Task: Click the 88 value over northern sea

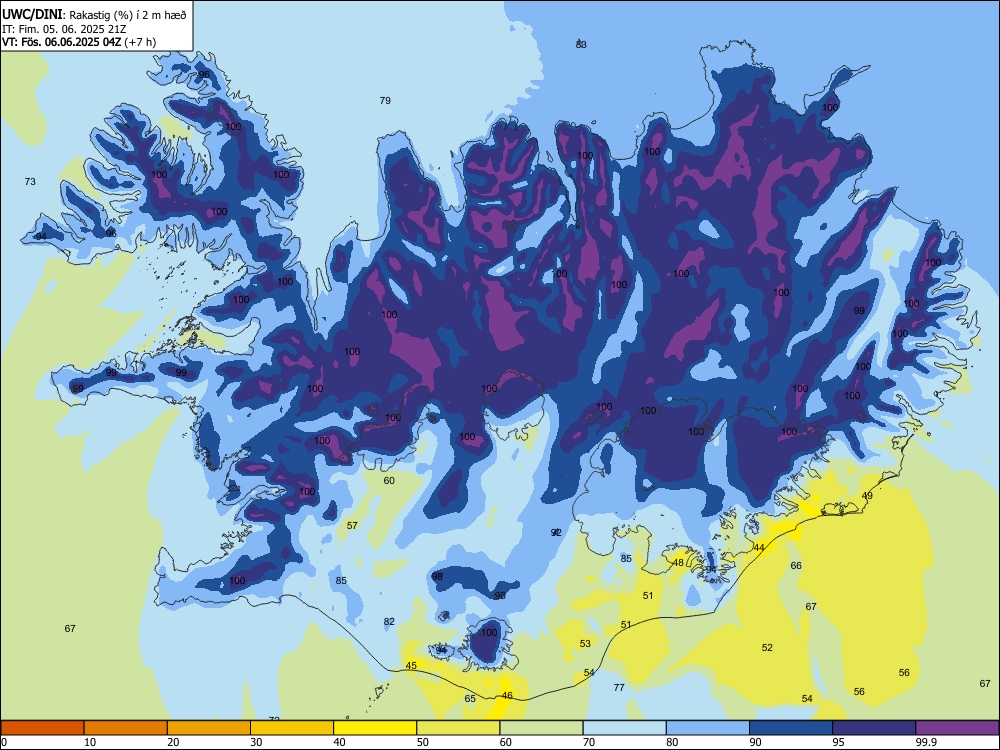Action: pyautogui.click(x=581, y=45)
